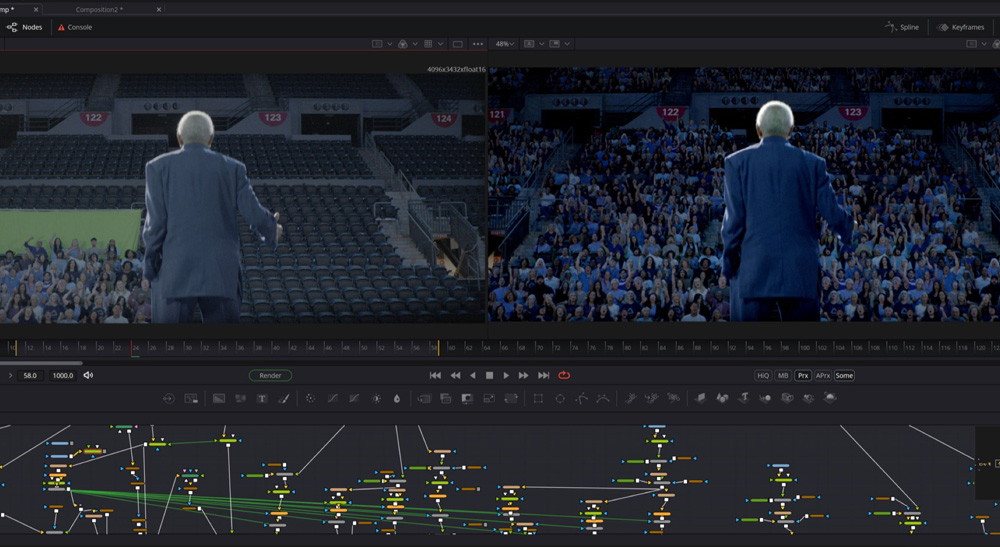Skip to the last frame
Screen dimensions: 1000x547
pyautogui.click(x=543, y=375)
